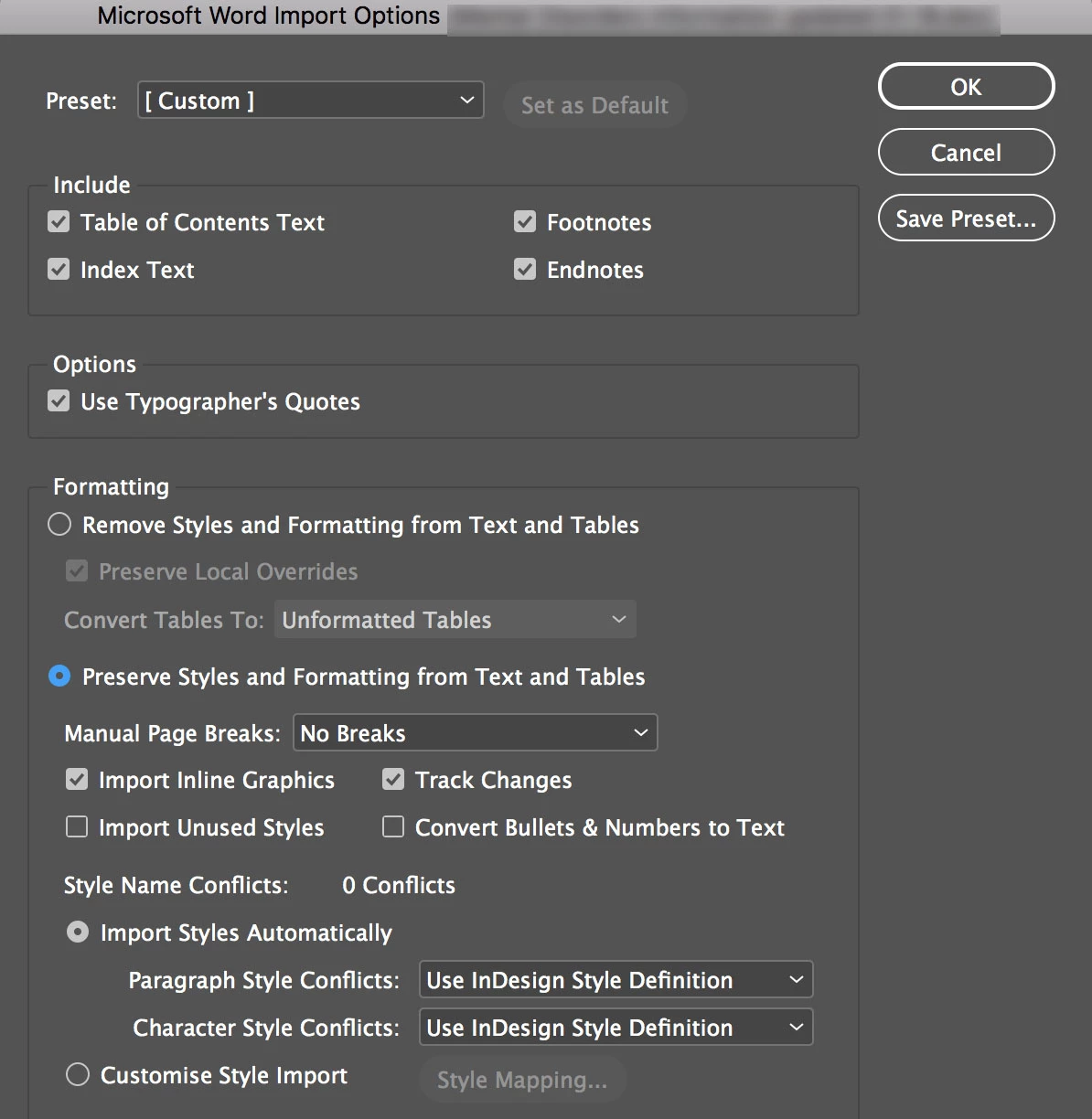The width and height of the screenshot is (1092, 1119).
Task: Open the Manual Page Breaks dropdown
Action: click(475, 732)
